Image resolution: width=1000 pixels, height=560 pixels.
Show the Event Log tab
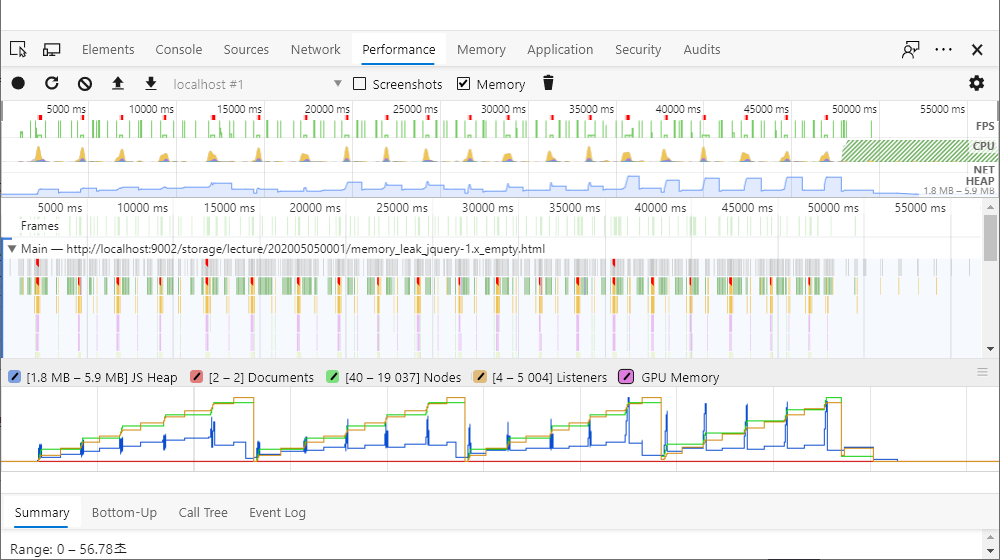click(x=277, y=512)
